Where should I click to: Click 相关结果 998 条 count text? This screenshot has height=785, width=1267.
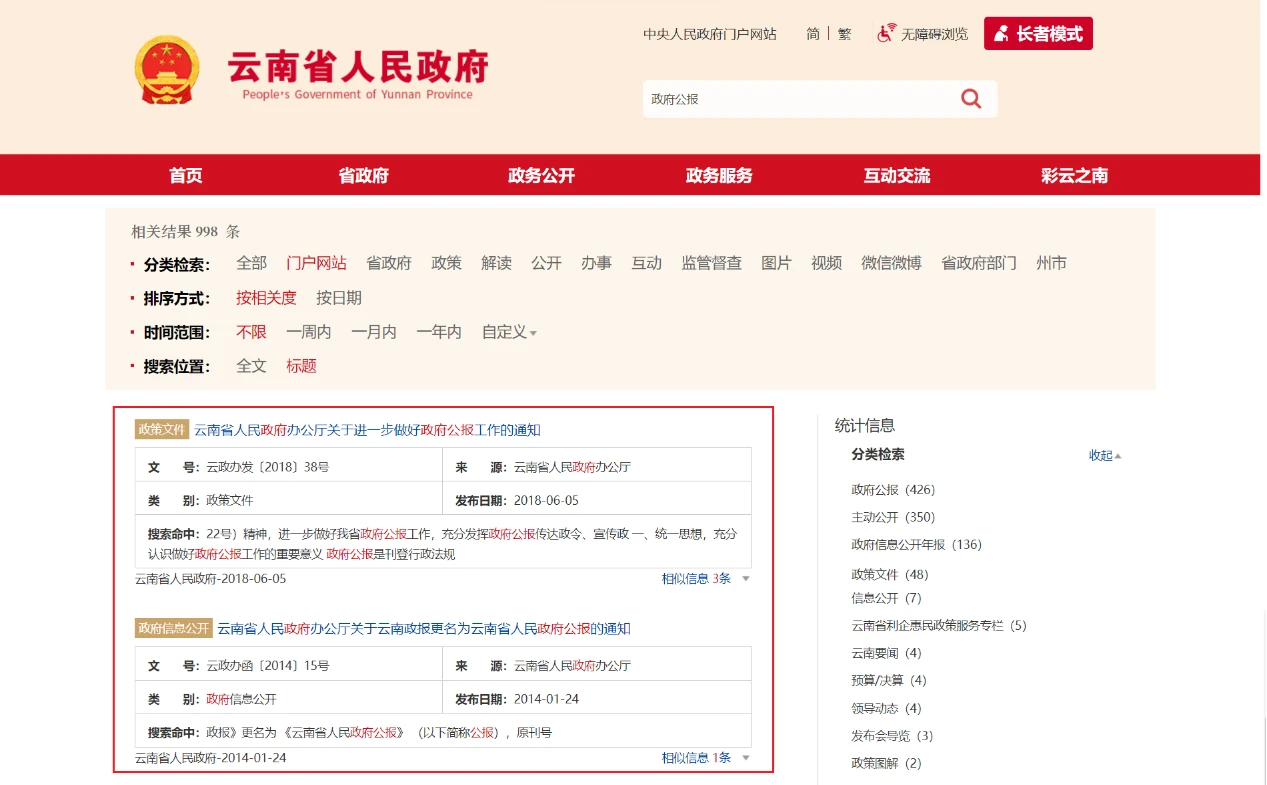[x=186, y=231]
